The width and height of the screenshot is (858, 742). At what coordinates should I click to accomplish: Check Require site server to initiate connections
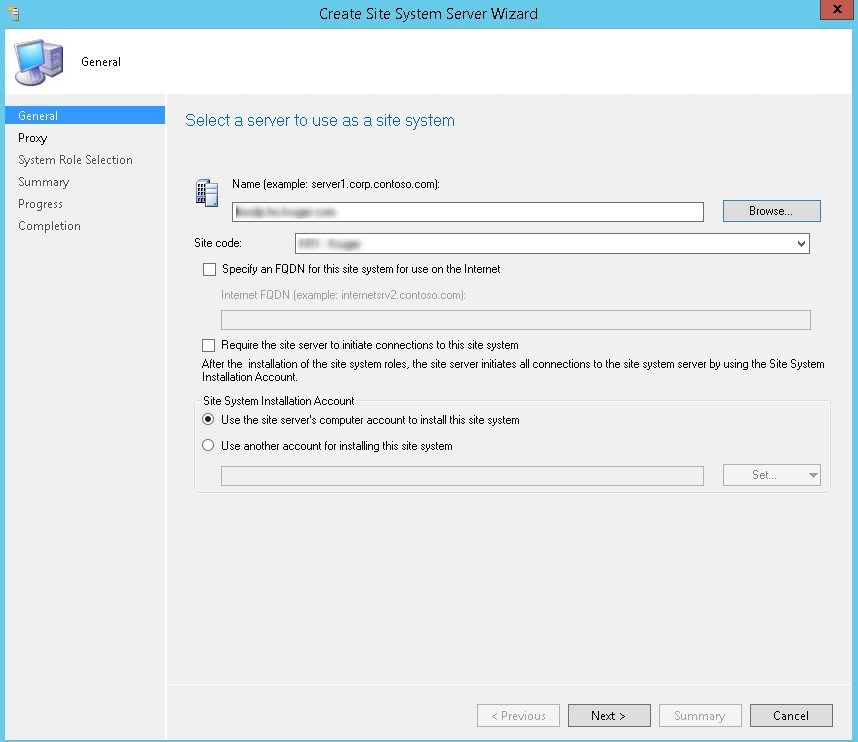[x=208, y=345]
